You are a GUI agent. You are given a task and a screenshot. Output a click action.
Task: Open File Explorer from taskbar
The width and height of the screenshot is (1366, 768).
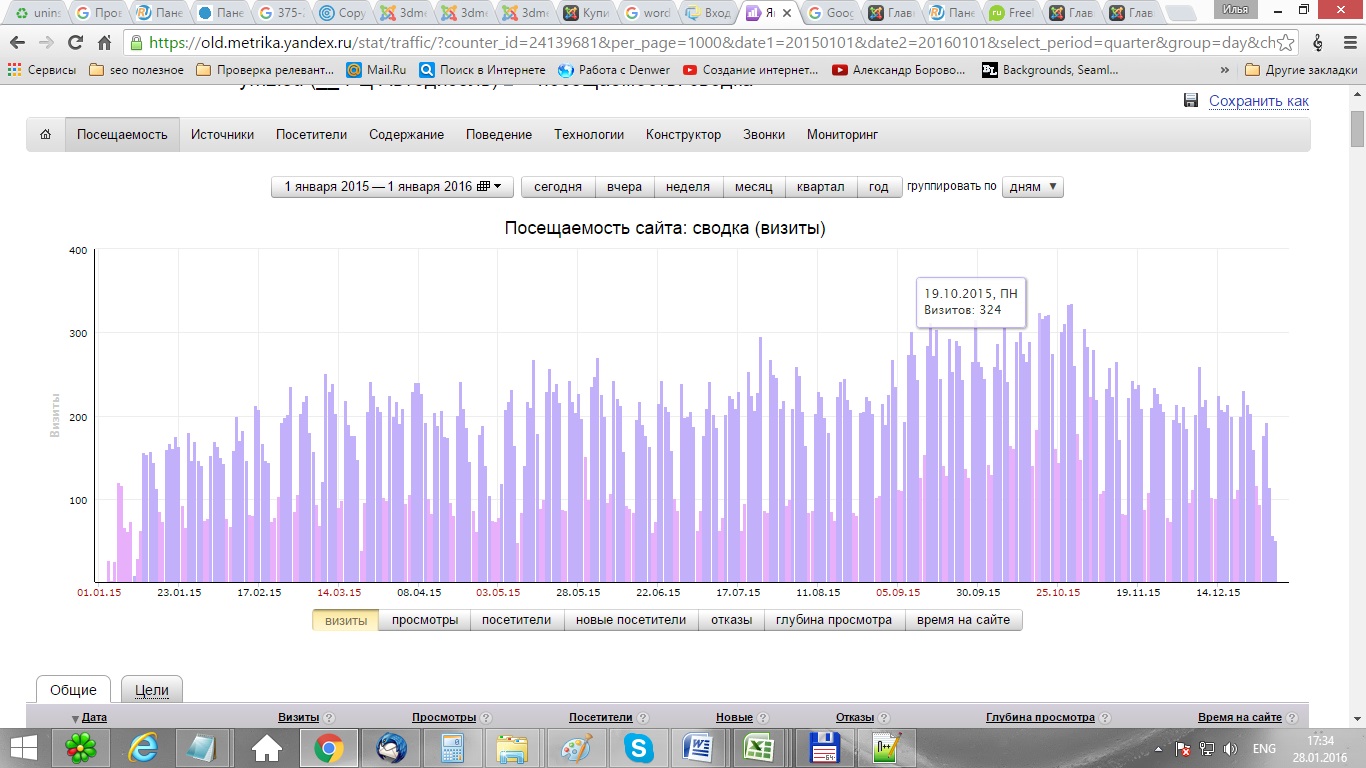[513, 748]
